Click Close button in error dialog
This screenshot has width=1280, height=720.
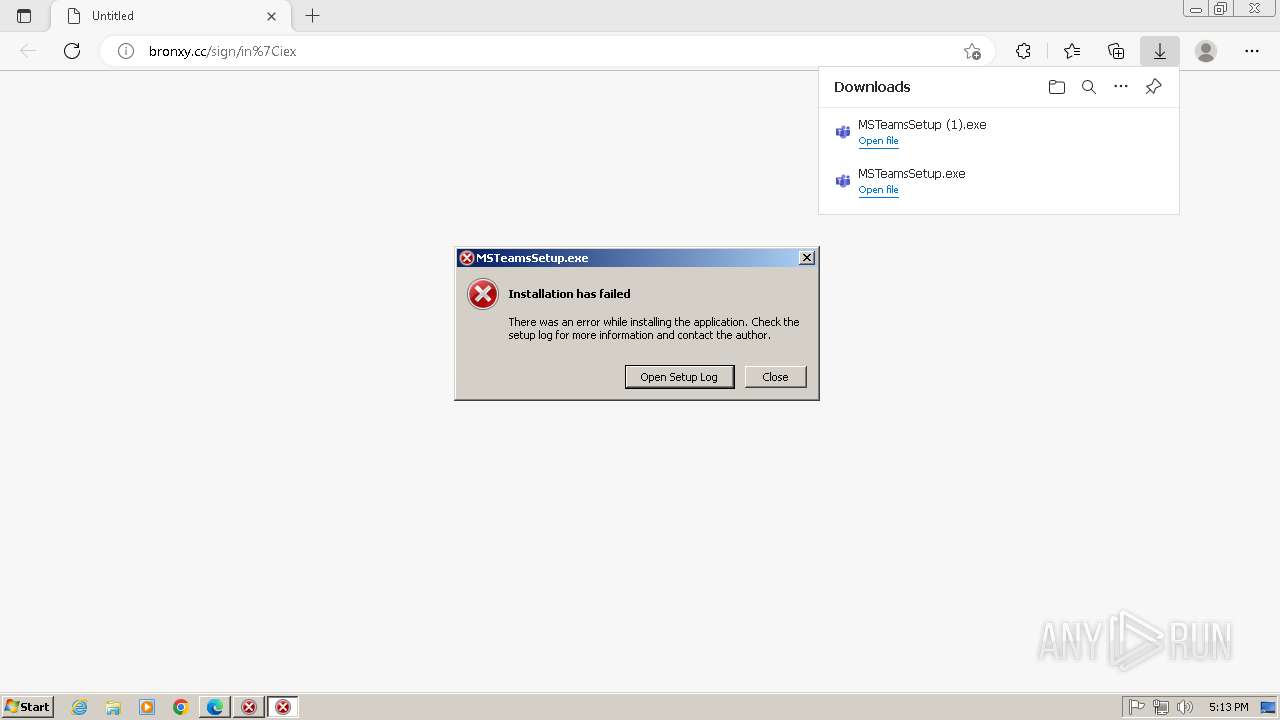(775, 377)
